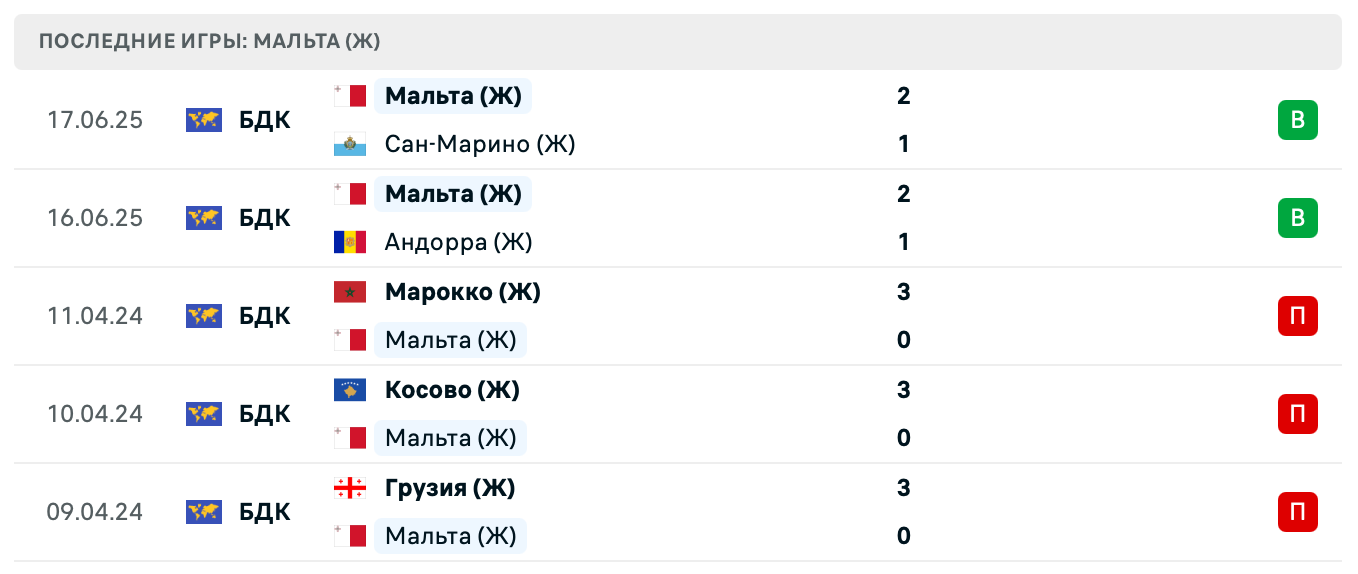The width and height of the screenshot is (1358, 574).
Task: Click red loss badge for Morocco match
Action: click(1297, 316)
